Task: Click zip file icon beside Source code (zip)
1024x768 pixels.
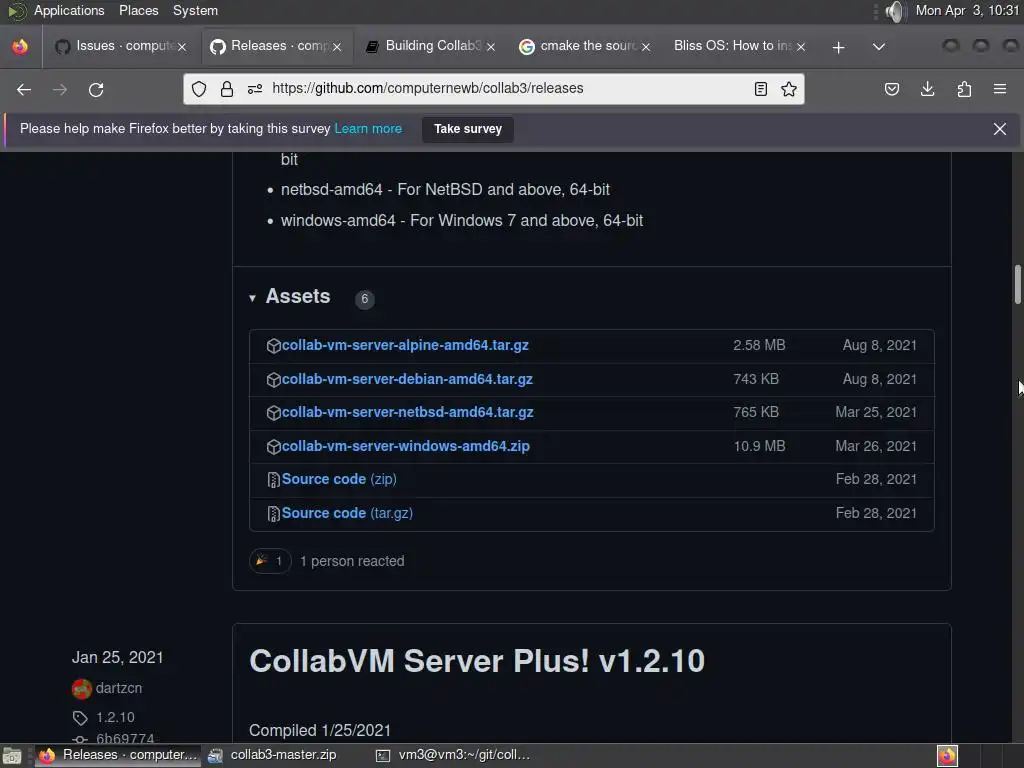Action: pyautogui.click(x=274, y=480)
